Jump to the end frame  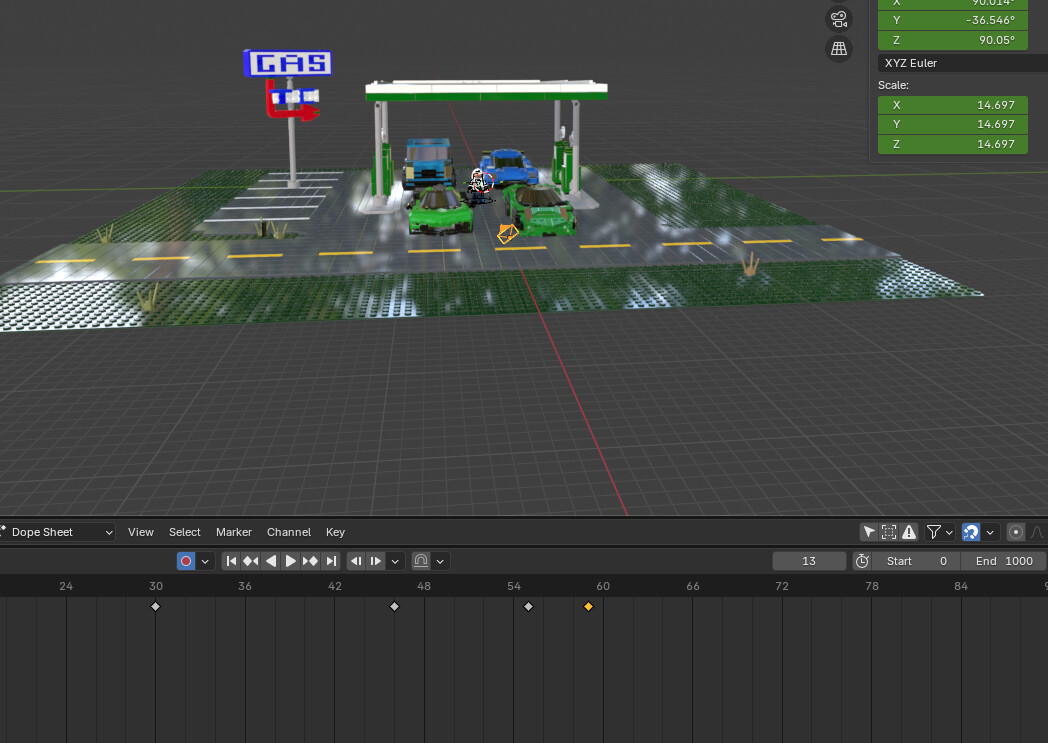[x=331, y=561]
